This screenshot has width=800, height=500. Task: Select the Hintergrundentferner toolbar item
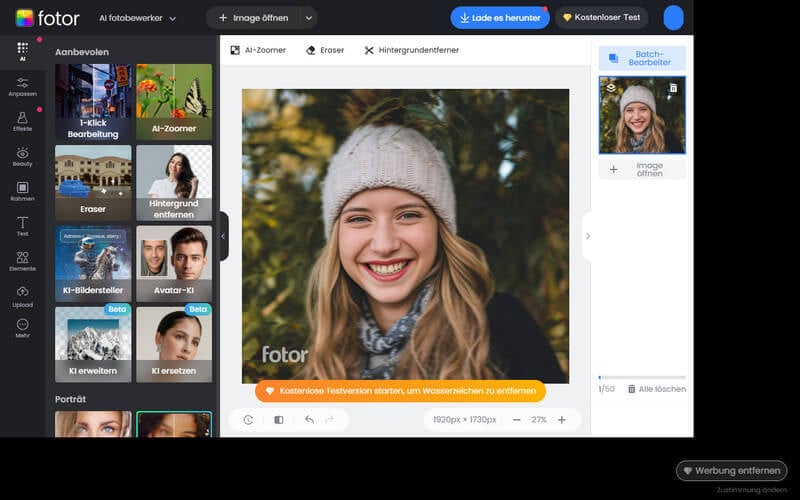click(412, 50)
